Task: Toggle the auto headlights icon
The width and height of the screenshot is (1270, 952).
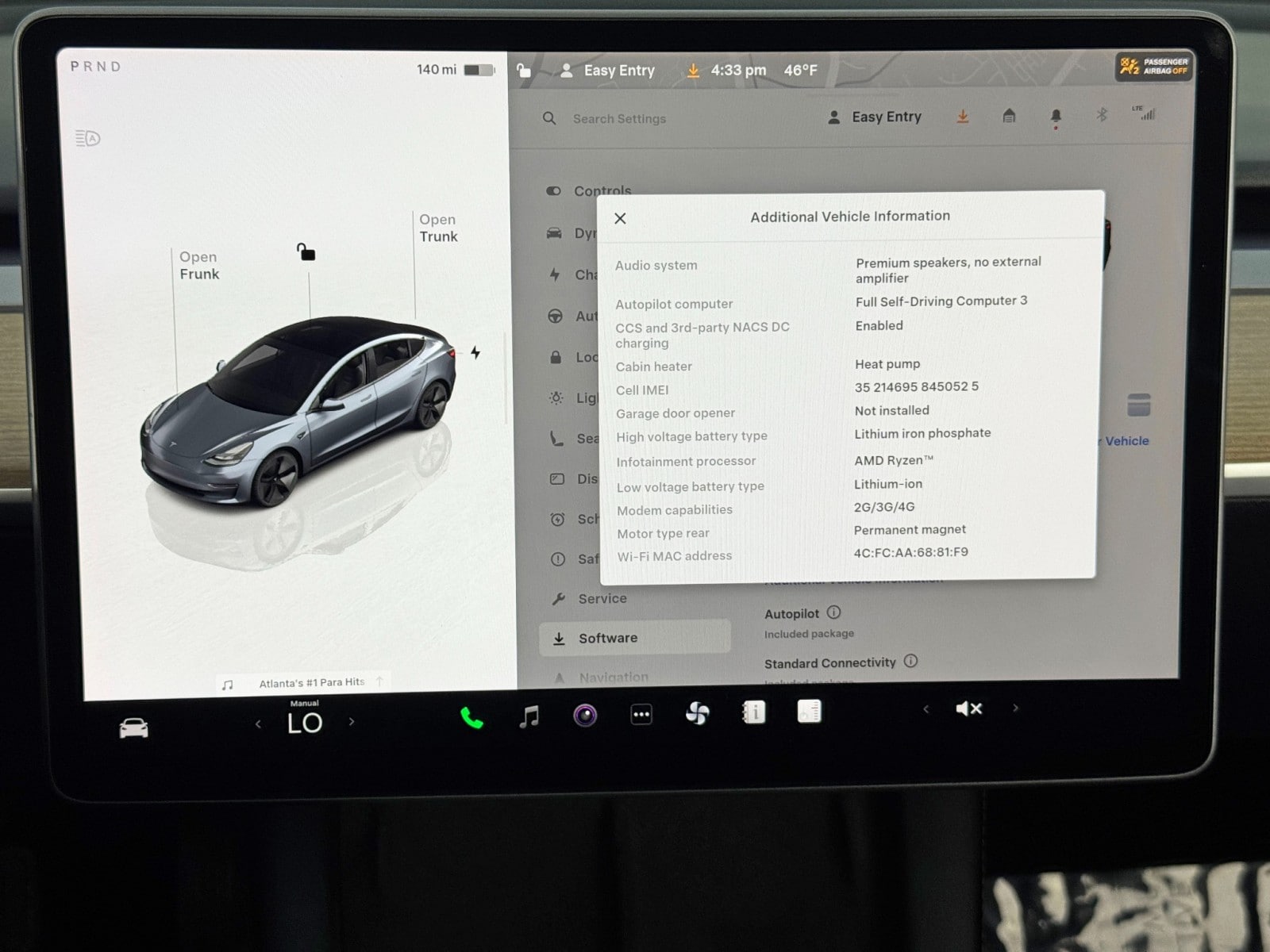Action: 87,139
